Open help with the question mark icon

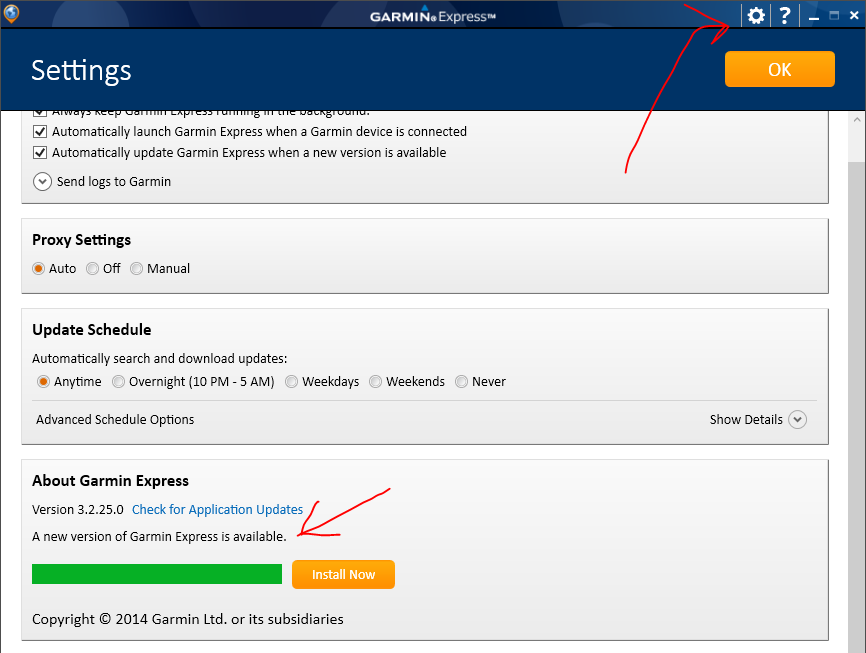[785, 15]
